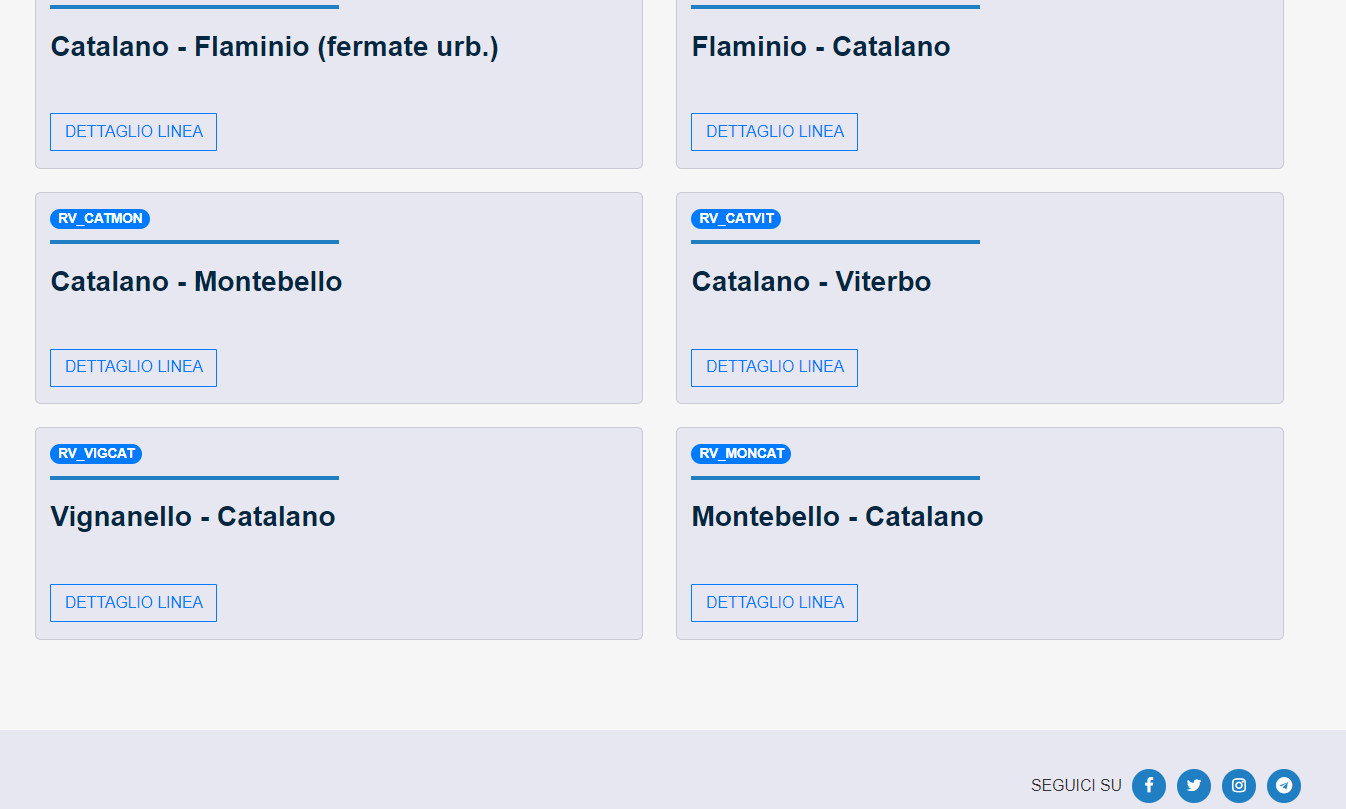Click the Vignanello - Catalano title
Viewport: 1346px width, 809px height.
193,517
